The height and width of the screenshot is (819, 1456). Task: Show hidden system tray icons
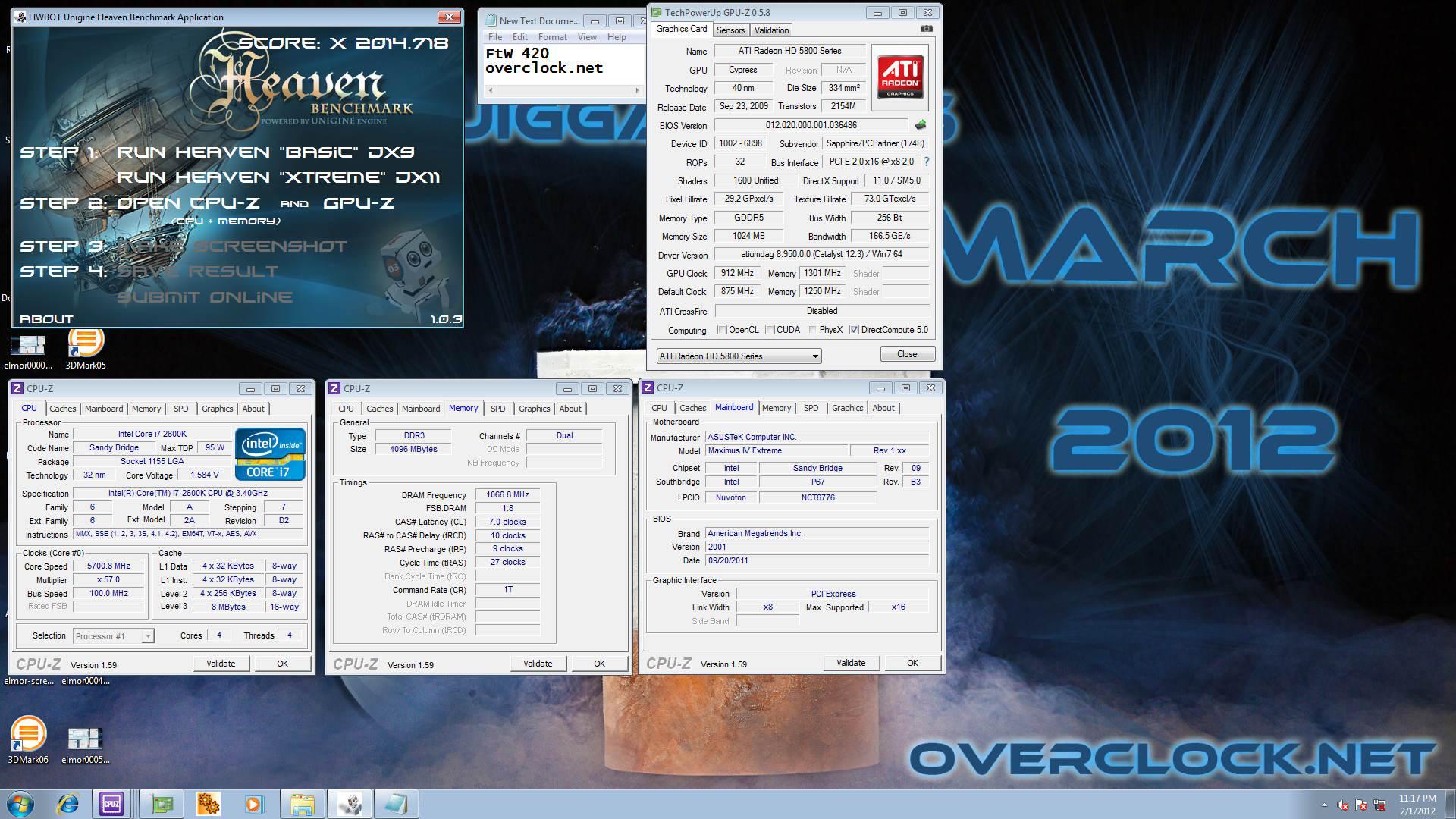[1325, 805]
